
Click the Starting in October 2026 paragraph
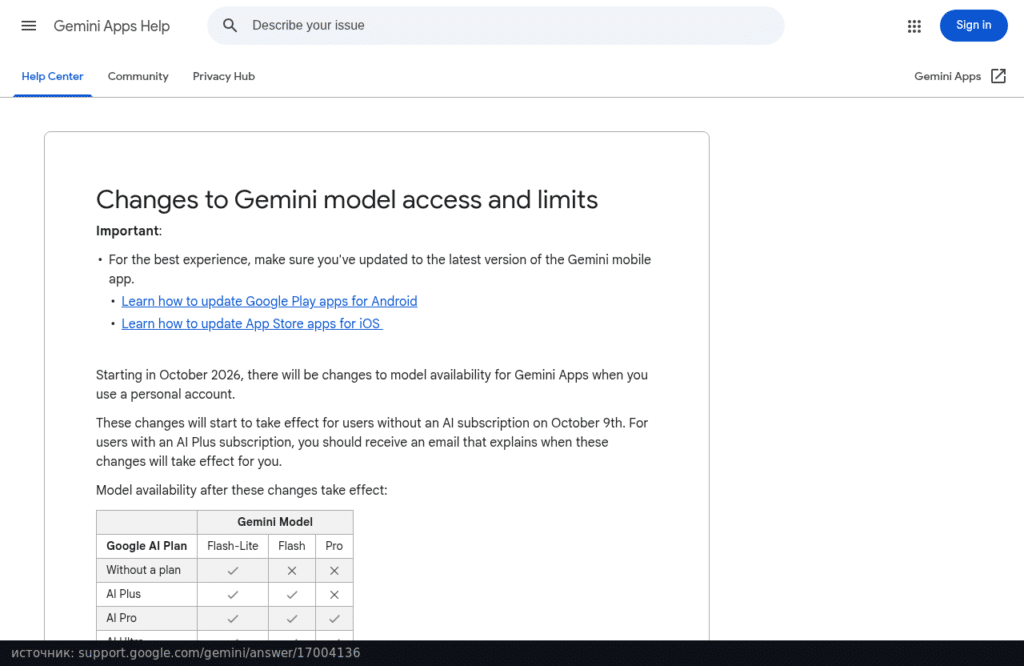click(x=372, y=385)
